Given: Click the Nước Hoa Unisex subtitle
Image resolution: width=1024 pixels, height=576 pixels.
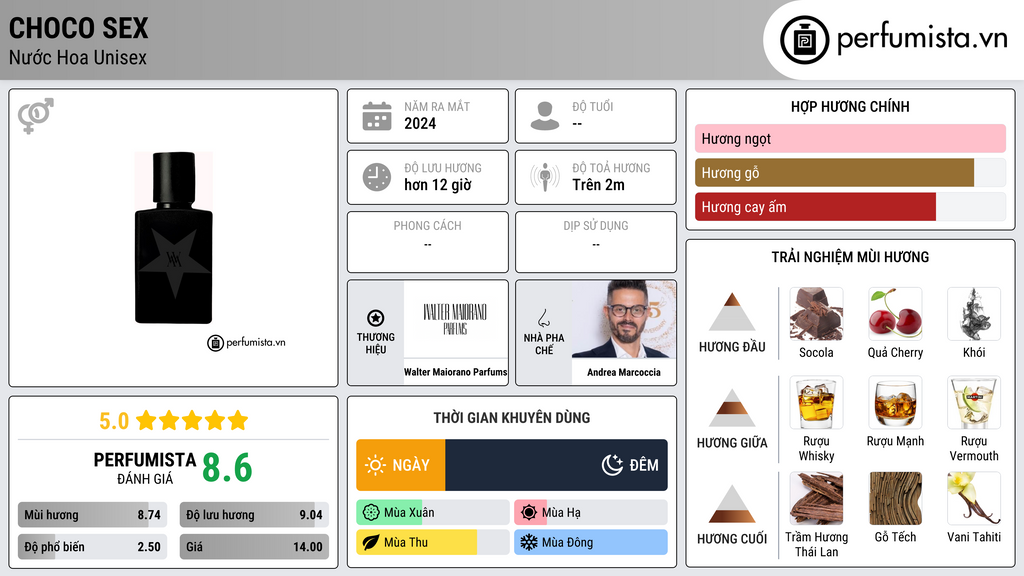Looking at the screenshot, I should tap(78, 58).
